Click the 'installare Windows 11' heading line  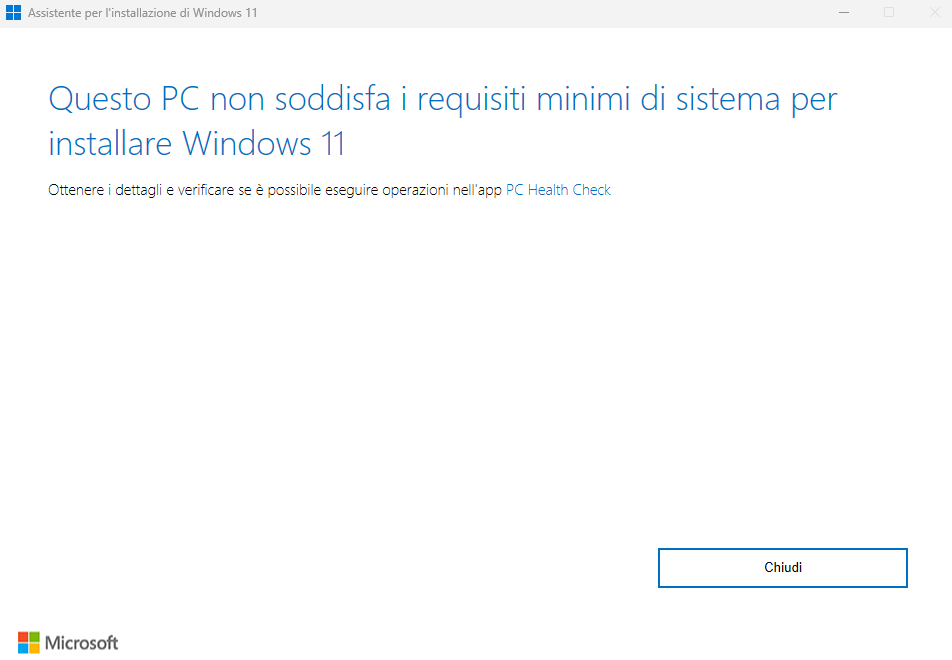pyautogui.click(x=197, y=144)
